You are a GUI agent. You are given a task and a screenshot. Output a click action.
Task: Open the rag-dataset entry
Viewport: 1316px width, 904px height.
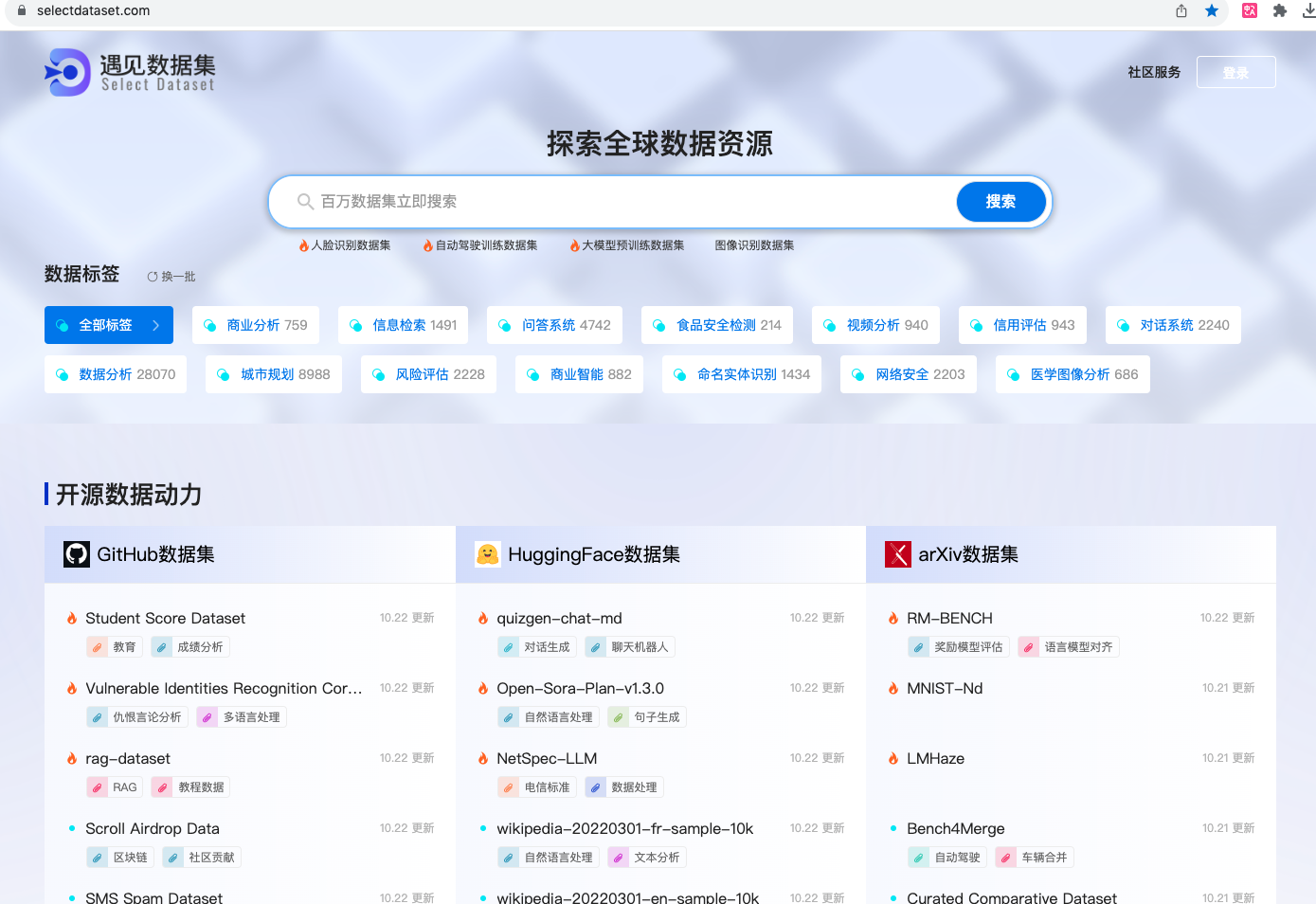click(x=128, y=758)
